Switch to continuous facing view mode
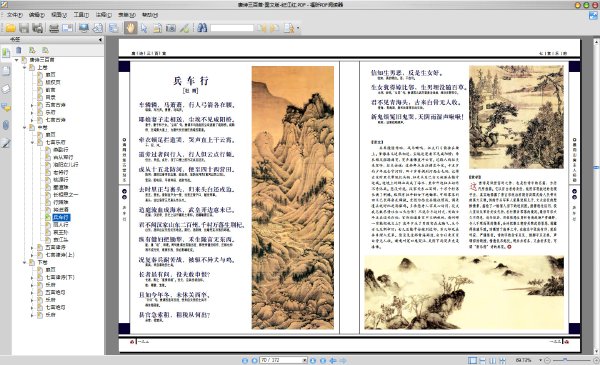 (x=502, y=360)
